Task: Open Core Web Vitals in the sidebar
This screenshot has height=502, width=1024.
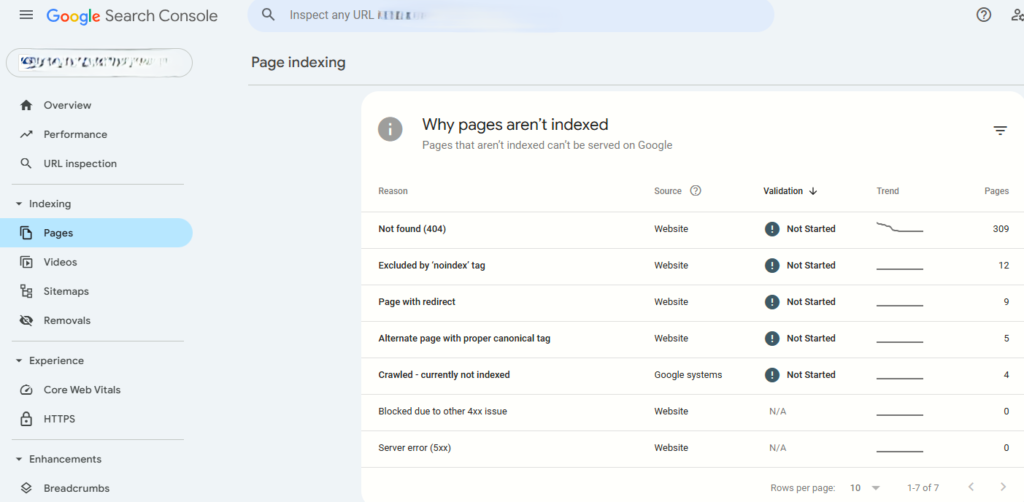Action: pos(97,390)
